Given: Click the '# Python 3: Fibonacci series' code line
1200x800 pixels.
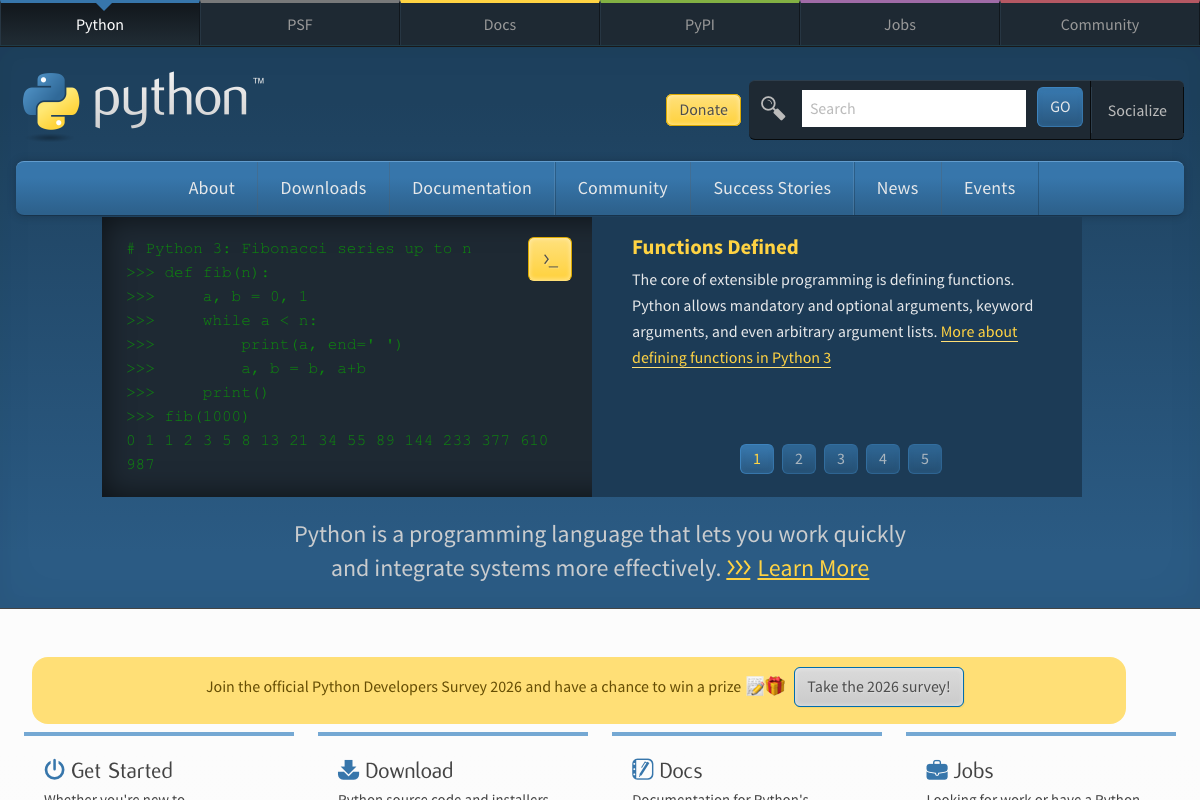Looking at the screenshot, I should (x=299, y=248).
